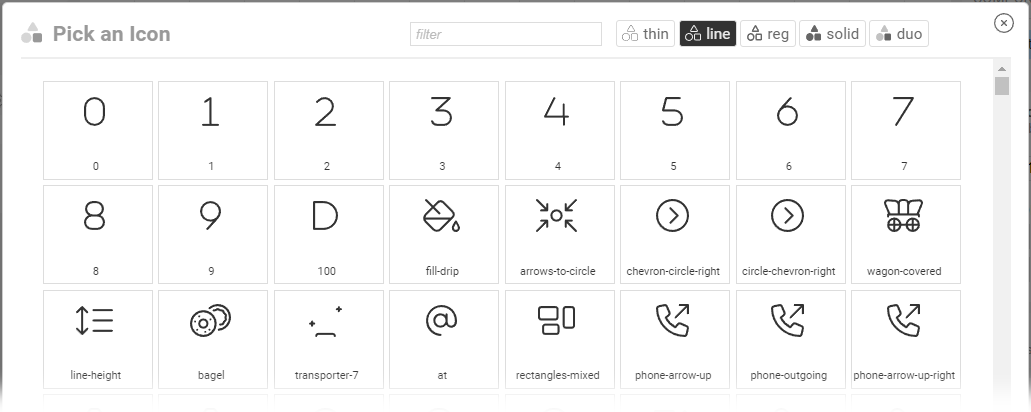Screen dimensions: 1031x412
Task: Pick the number 3 icon
Action: point(444,130)
